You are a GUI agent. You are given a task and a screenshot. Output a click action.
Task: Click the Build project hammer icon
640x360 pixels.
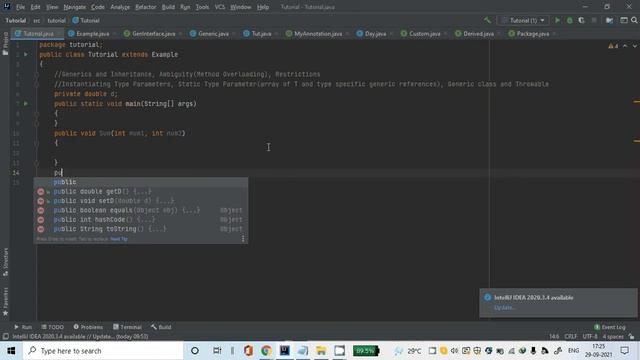coord(487,20)
